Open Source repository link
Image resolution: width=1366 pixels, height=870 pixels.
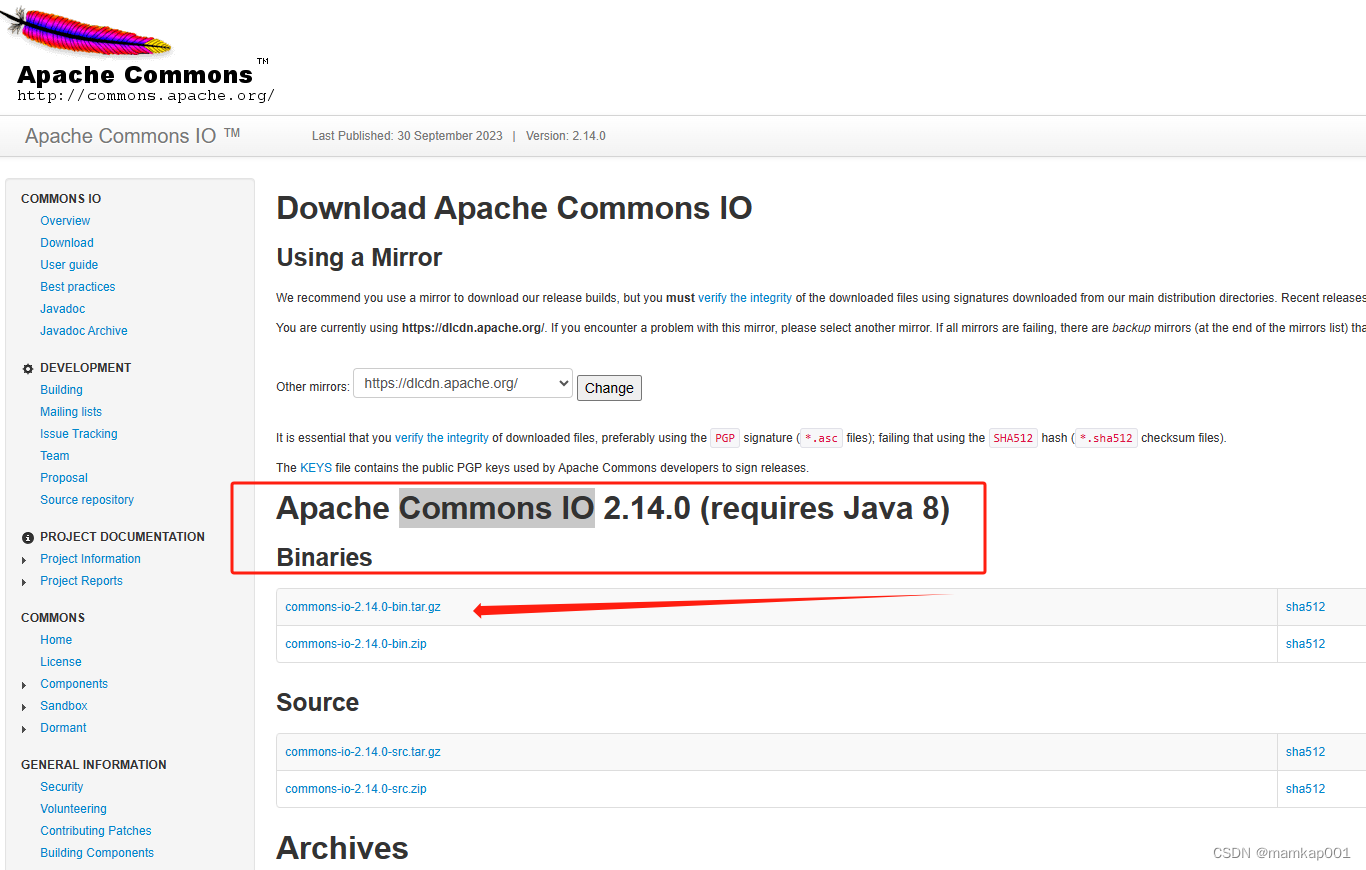coord(87,500)
